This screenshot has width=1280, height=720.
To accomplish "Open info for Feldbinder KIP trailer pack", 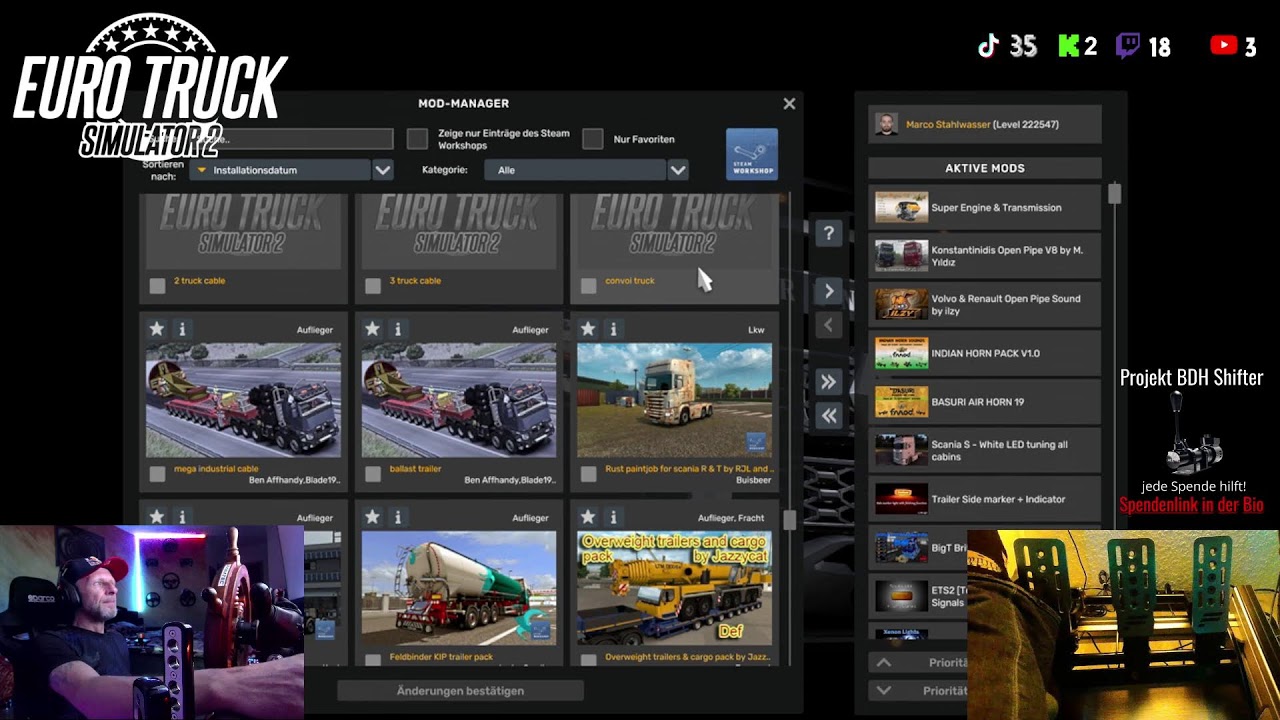I will coord(398,517).
